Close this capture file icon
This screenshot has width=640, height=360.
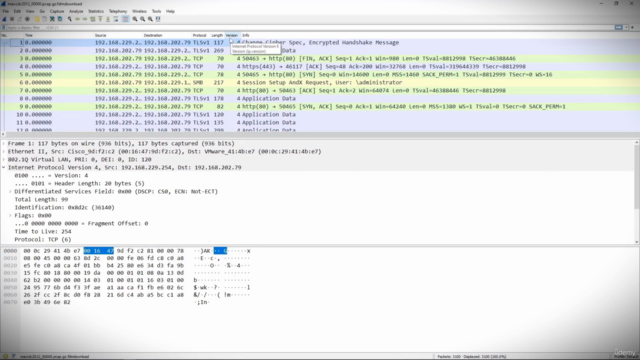click(52, 19)
